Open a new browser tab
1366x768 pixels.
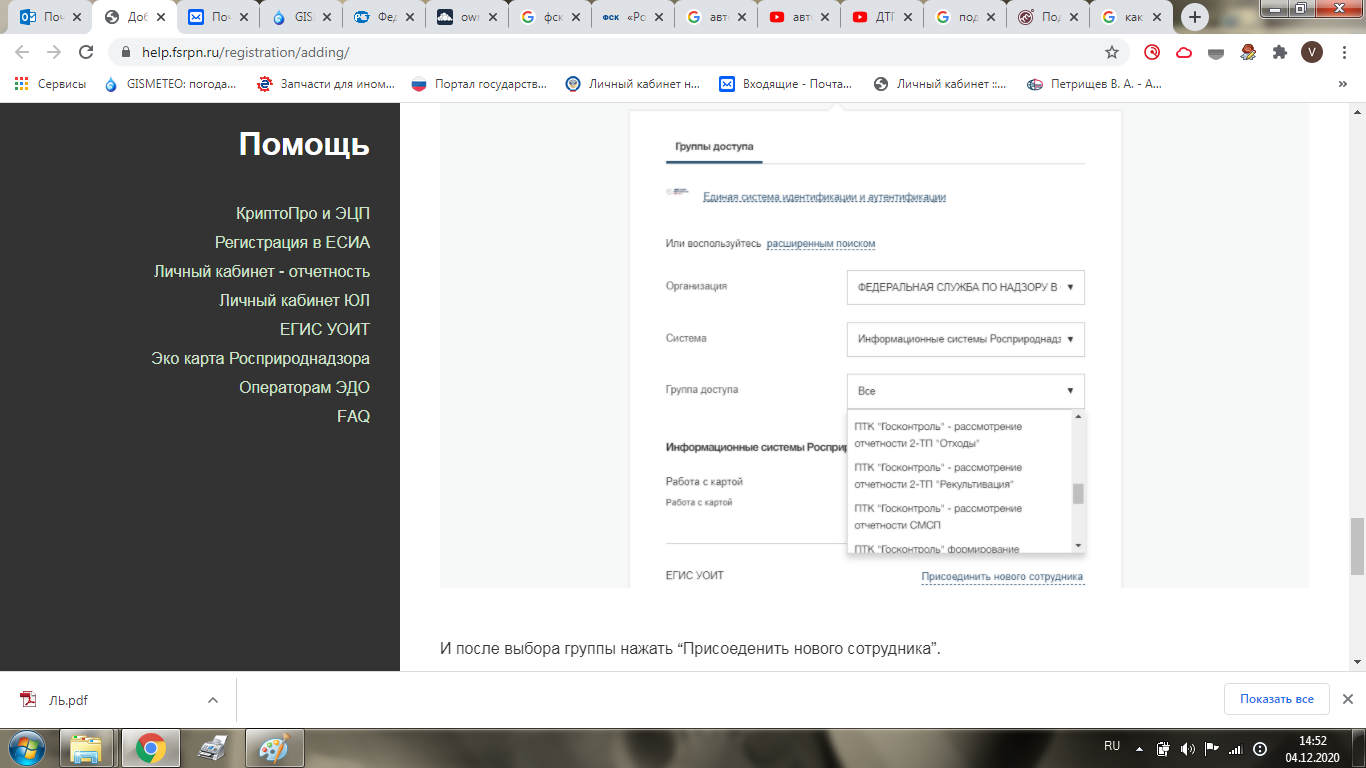click(x=1195, y=17)
